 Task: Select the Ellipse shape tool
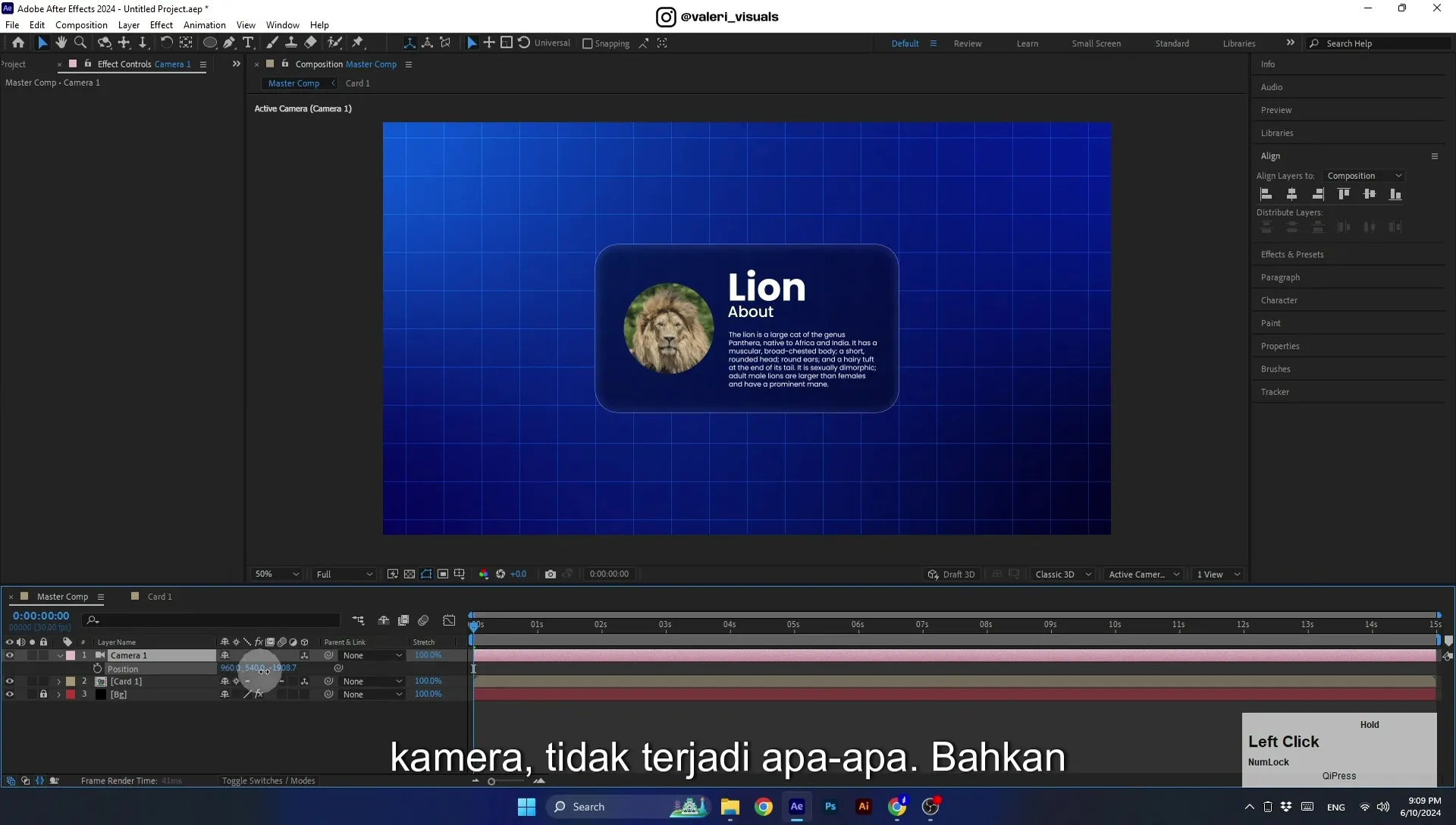click(x=210, y=43)
